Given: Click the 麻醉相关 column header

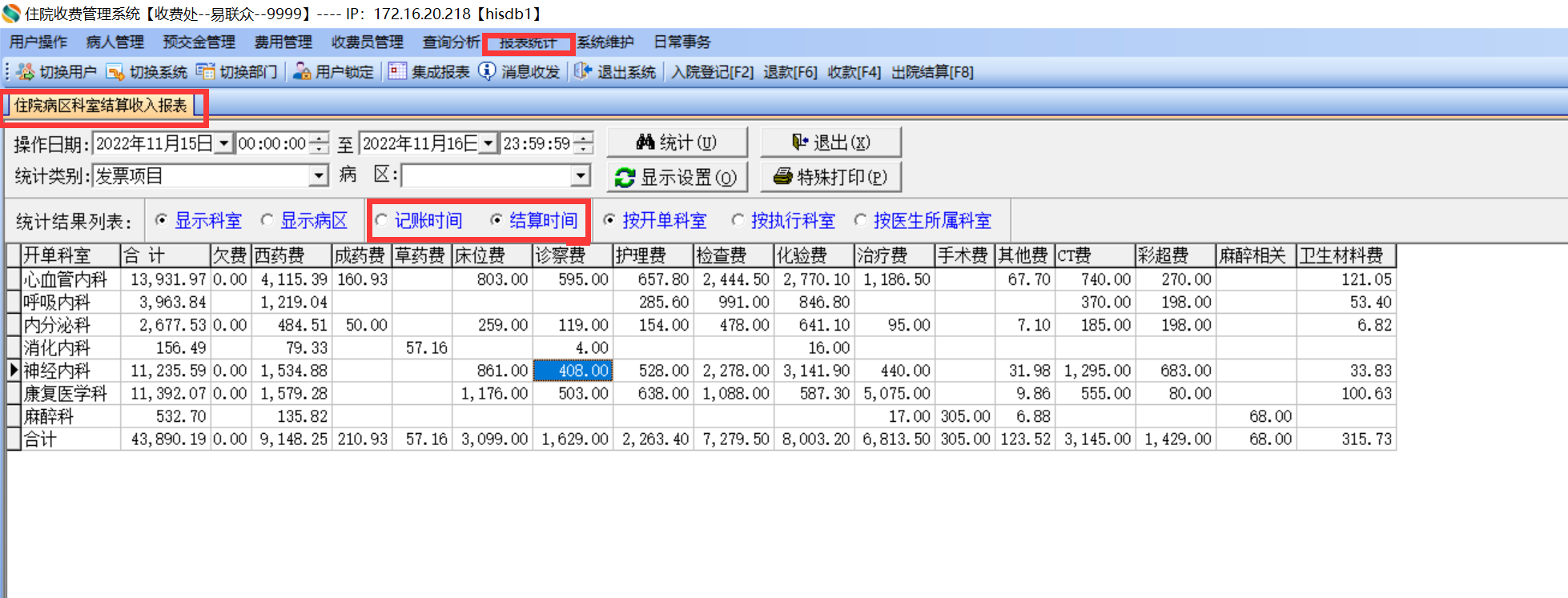Looking at the screenshot, I should [1256, 255].
